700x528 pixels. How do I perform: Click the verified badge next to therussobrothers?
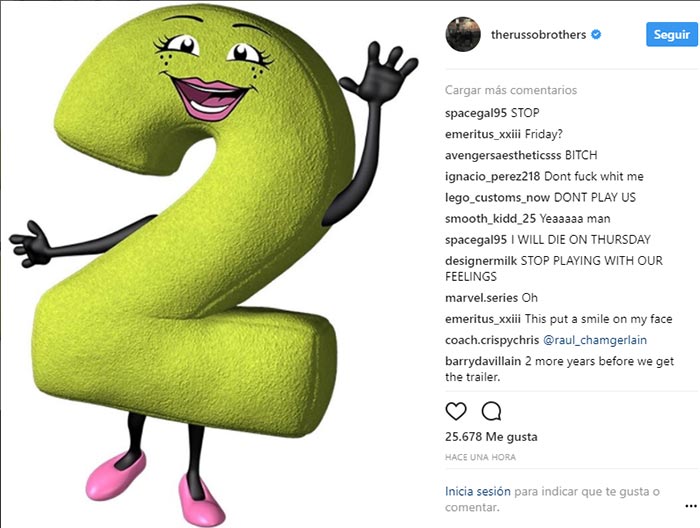click(x=596, y=34)
